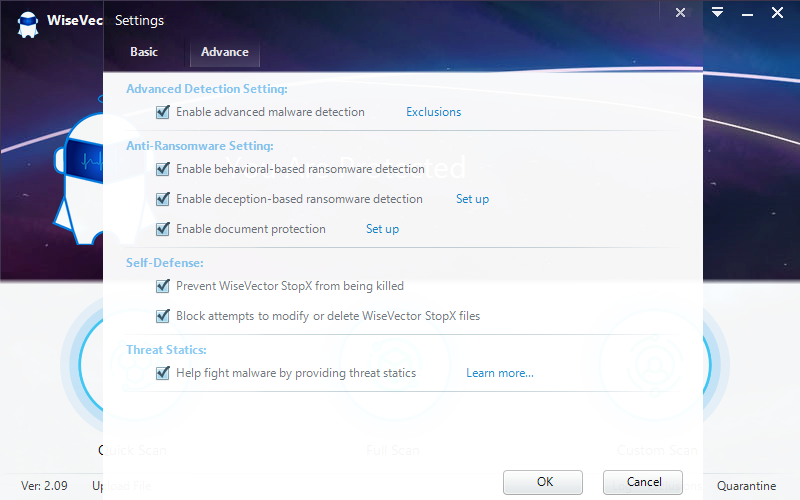Open the Learn more link
Screen dimensions: 800x500
[x=499, y=373]
